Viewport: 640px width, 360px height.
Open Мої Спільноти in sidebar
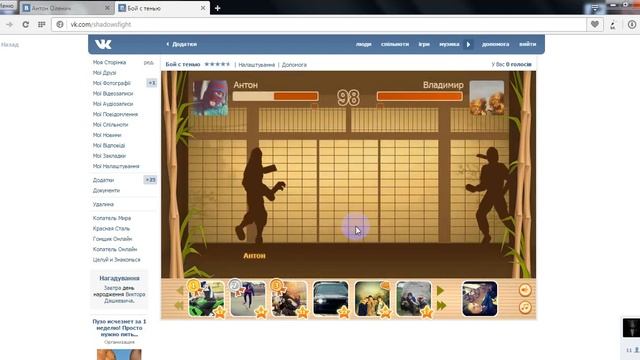click(x=110, y=124)
